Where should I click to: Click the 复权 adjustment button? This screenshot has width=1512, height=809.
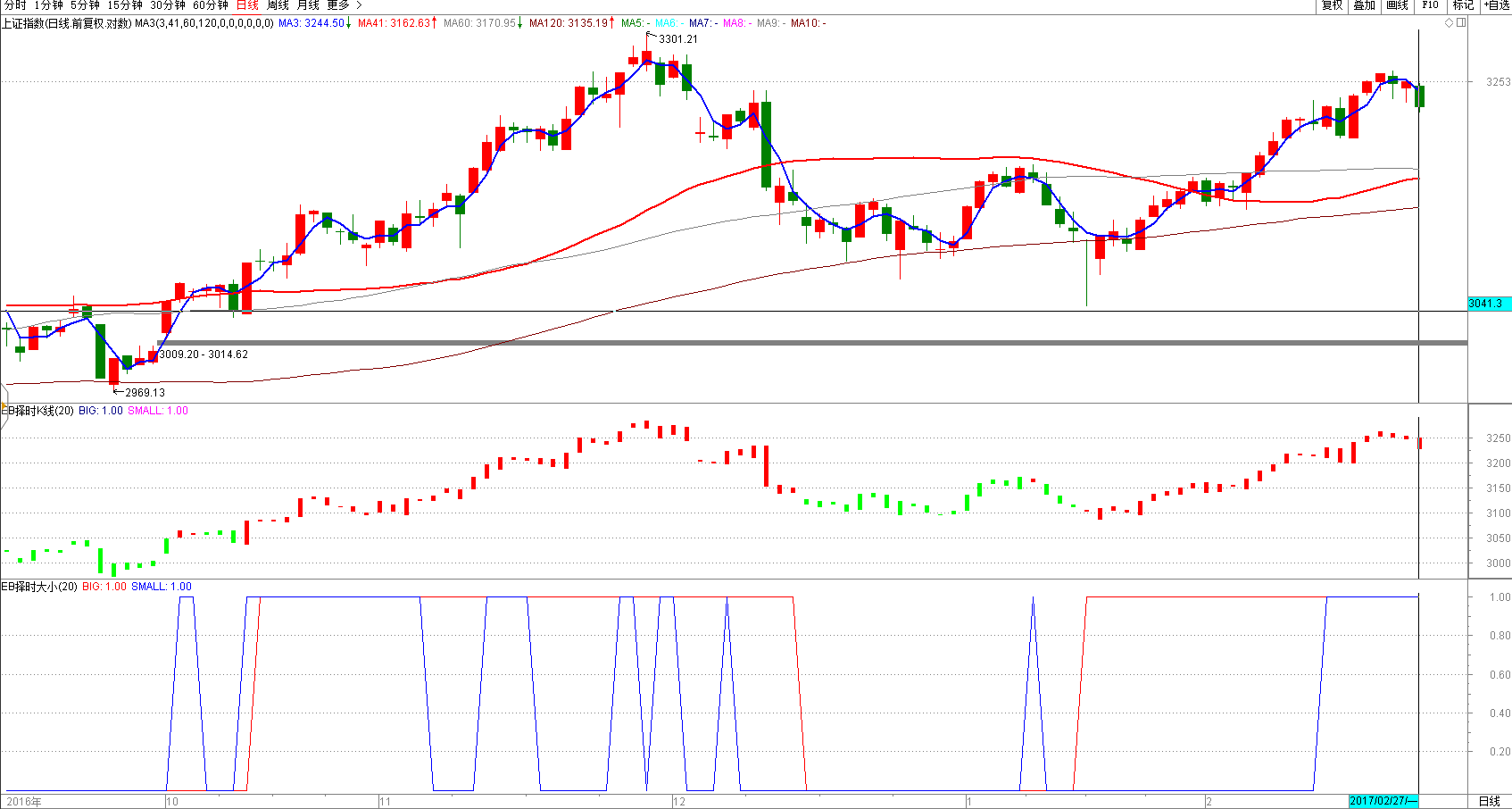coord(1332,5)
